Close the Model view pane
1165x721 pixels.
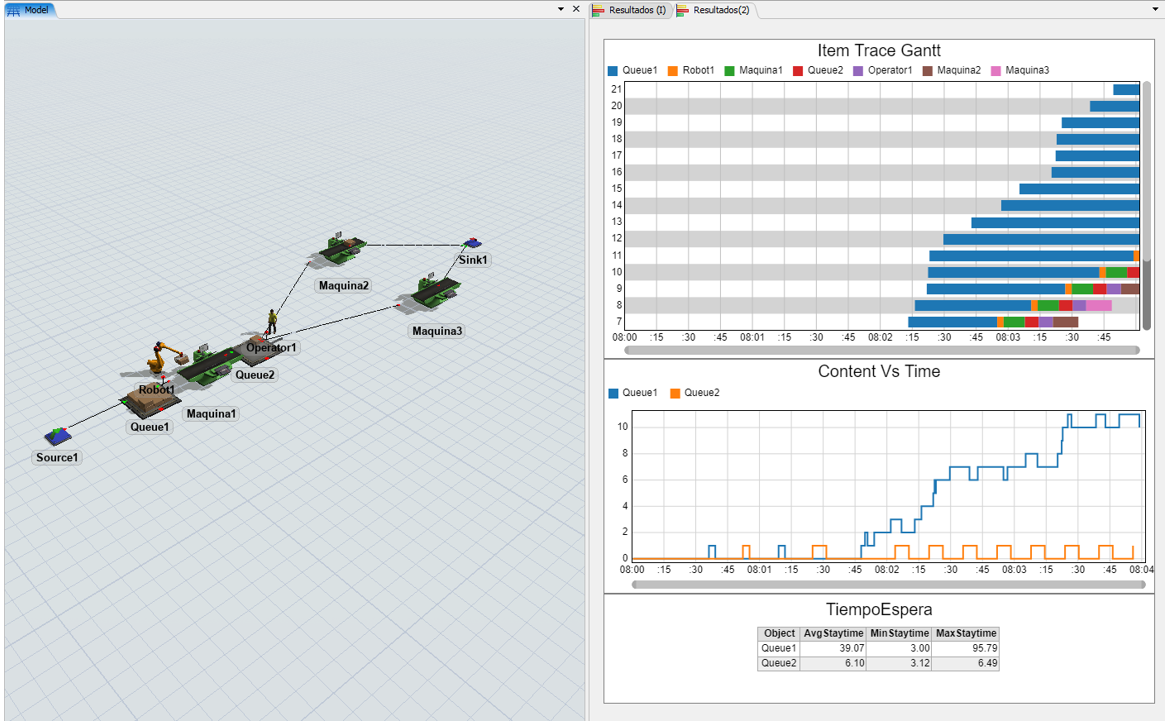click(x=576, y=9)
